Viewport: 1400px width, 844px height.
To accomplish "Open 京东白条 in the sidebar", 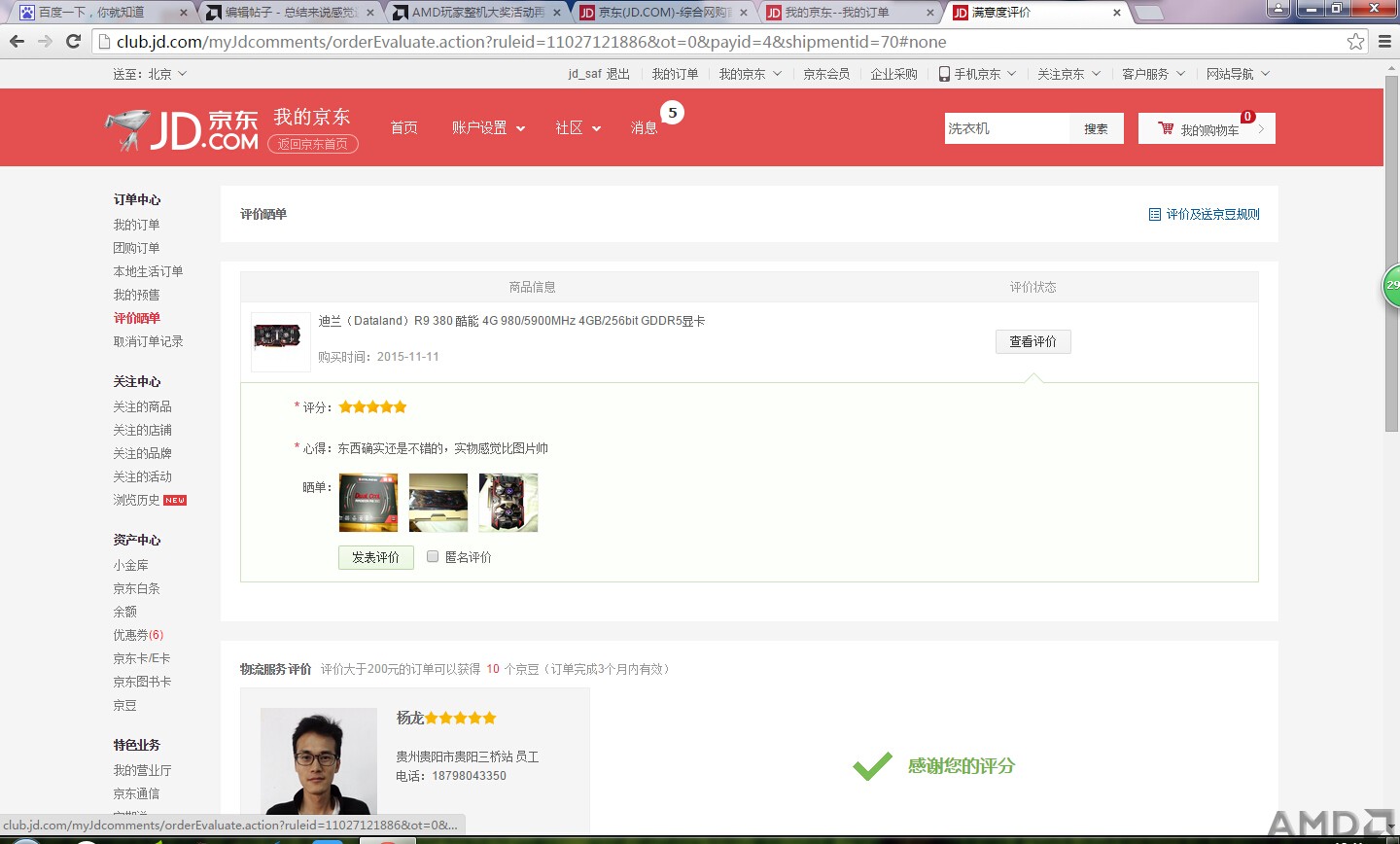I will pyautogui.click(x=136, y=588).
